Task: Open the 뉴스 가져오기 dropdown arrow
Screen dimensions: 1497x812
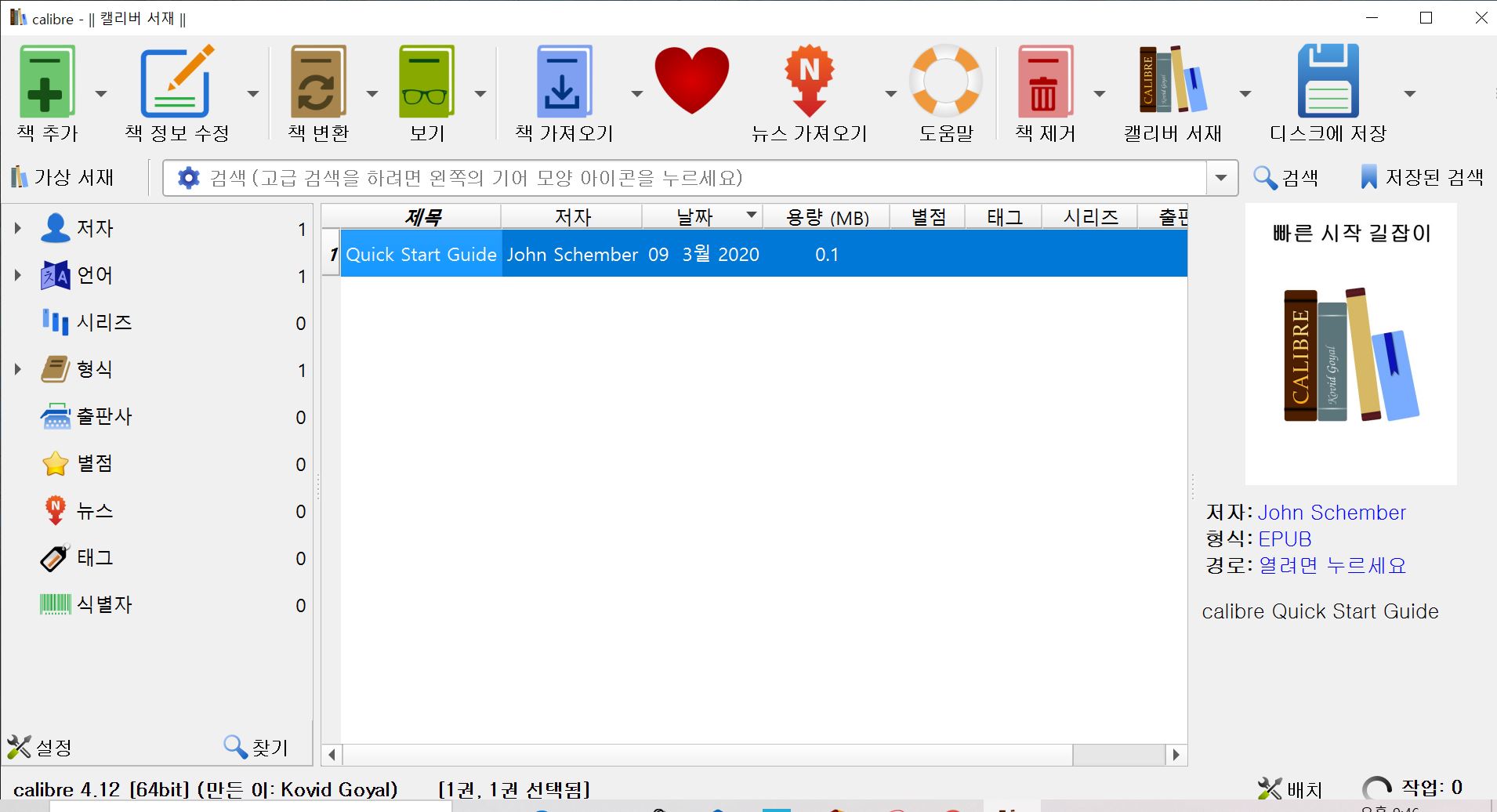Action: pyautogui.click(x=891, y=93)
